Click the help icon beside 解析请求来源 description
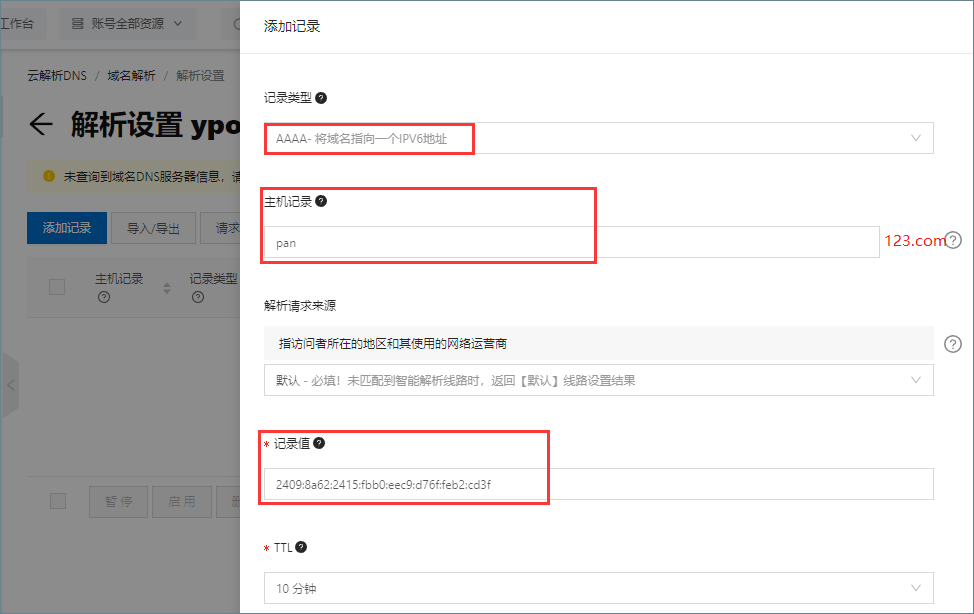This screenshot has width=974, height=614. (x=952, y=343)
